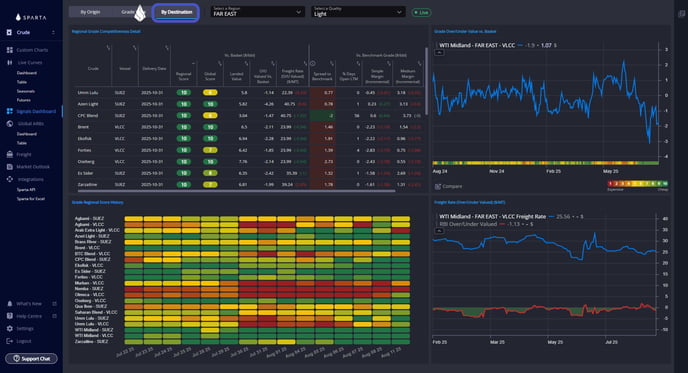The height and width of the screenshot is (373, 688).
Task: Open Global Arbs Table menu item
Action: [x=22, y=143]
